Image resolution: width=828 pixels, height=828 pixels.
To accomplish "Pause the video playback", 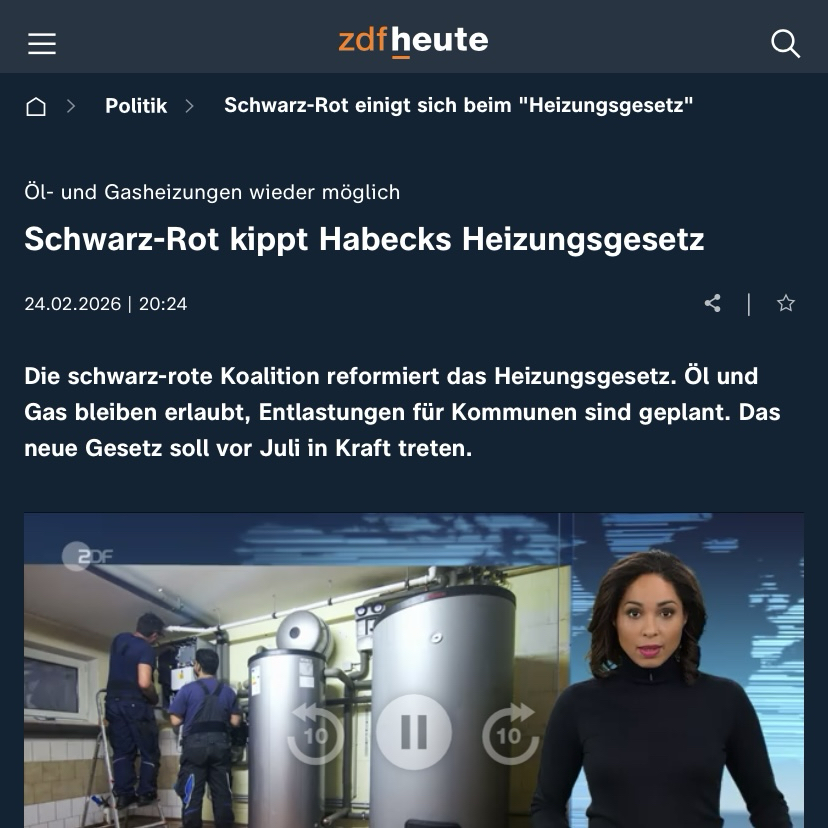I will point(414,732).
